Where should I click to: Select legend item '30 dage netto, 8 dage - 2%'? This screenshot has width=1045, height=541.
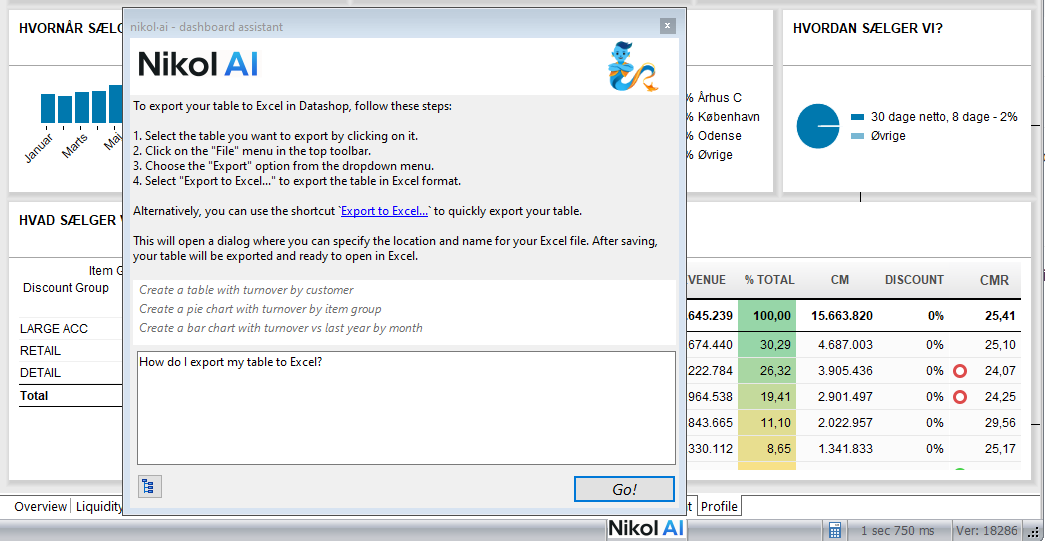click(934, 117)
